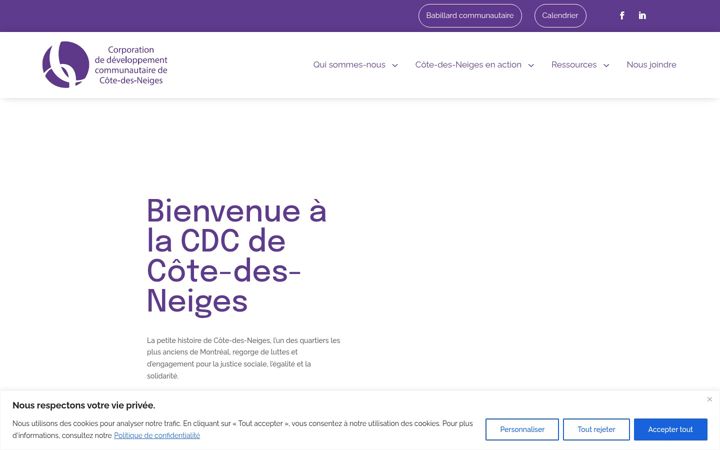Open the Politique de confidentialité link

[x=157, y=435]
